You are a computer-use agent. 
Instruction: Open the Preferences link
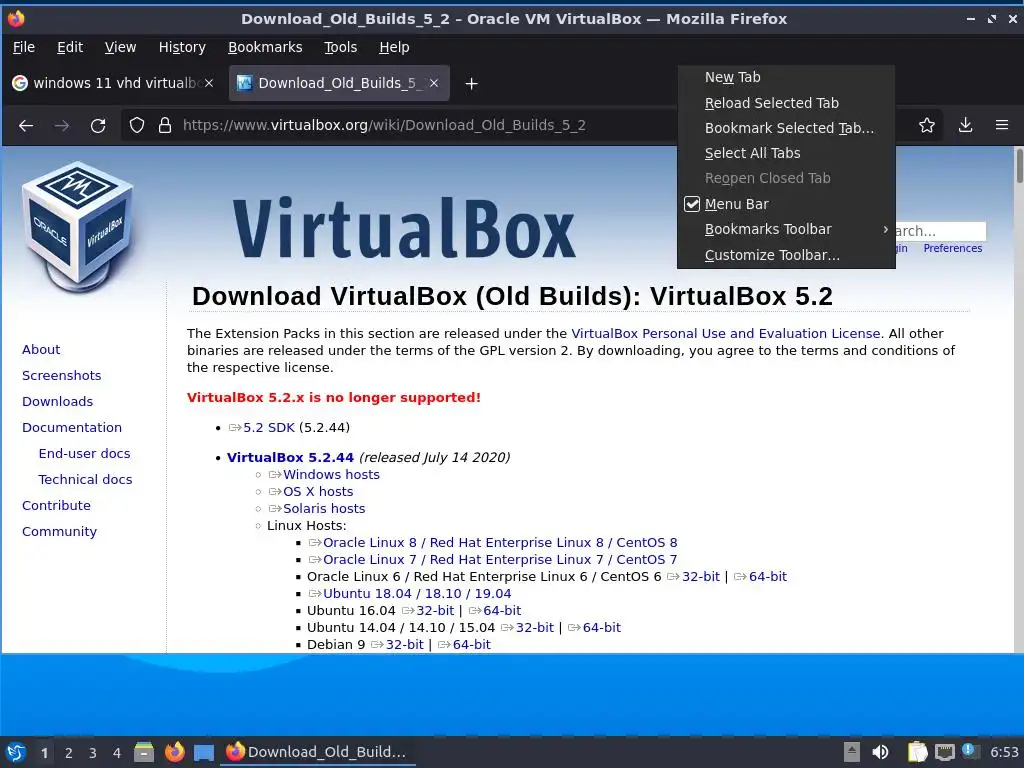952,248
